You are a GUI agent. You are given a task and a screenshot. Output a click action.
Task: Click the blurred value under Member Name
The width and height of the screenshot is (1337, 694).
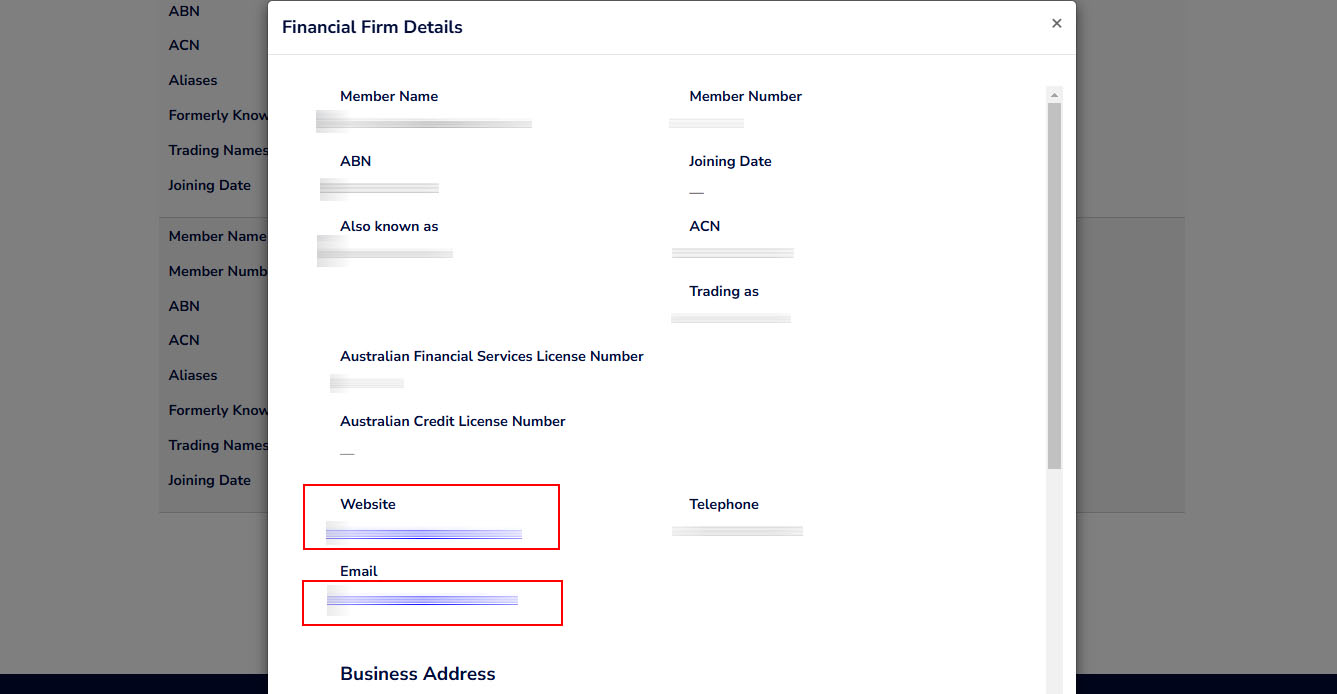[x=424, y=123]
